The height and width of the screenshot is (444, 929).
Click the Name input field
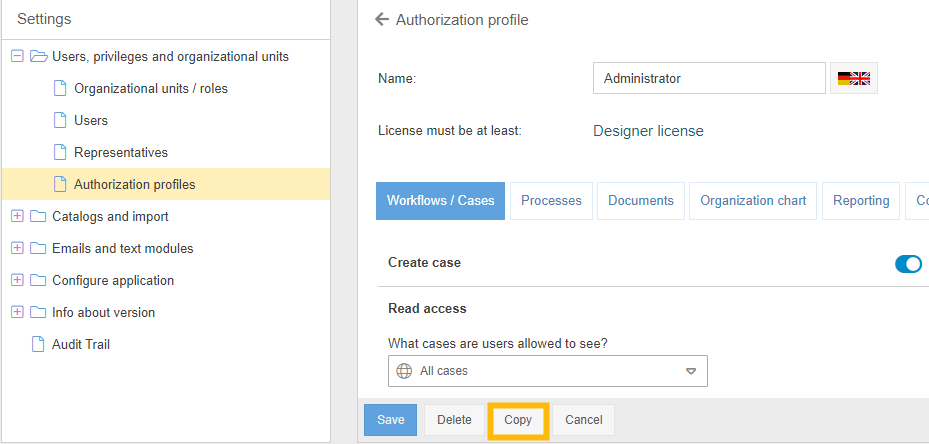tap(708, 78)
